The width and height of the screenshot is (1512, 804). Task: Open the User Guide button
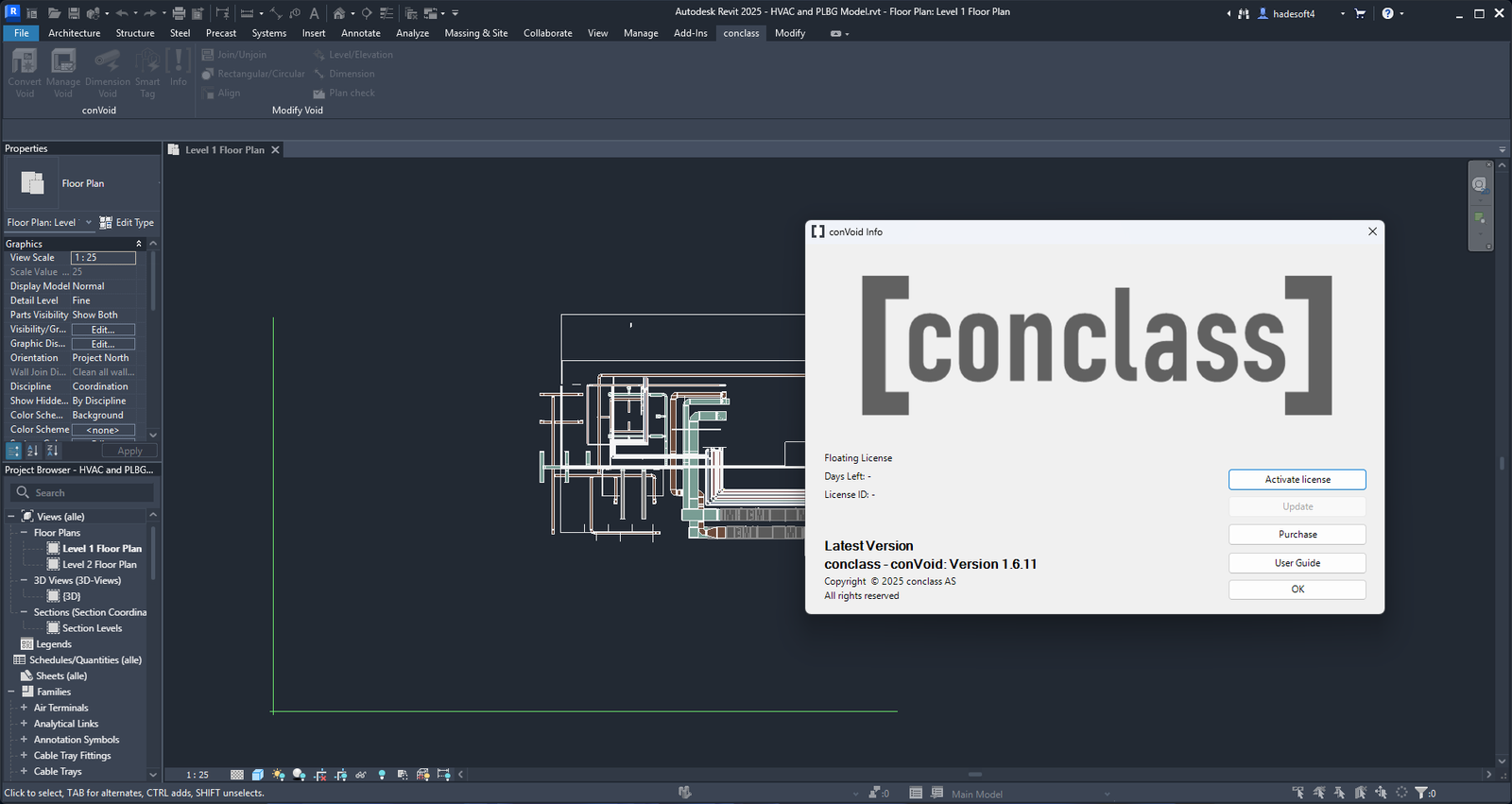coord(1297,563)
